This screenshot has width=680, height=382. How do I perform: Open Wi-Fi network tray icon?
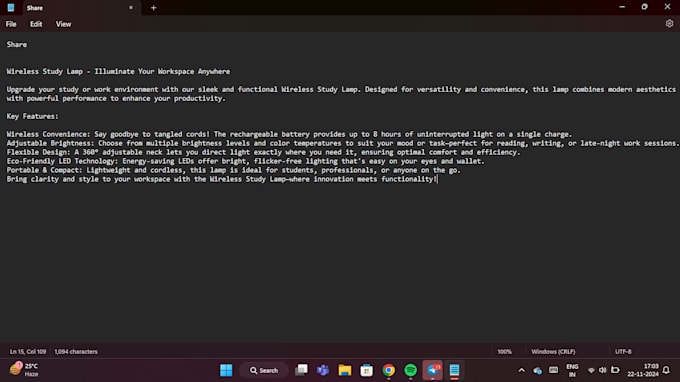tap(591, 370)
